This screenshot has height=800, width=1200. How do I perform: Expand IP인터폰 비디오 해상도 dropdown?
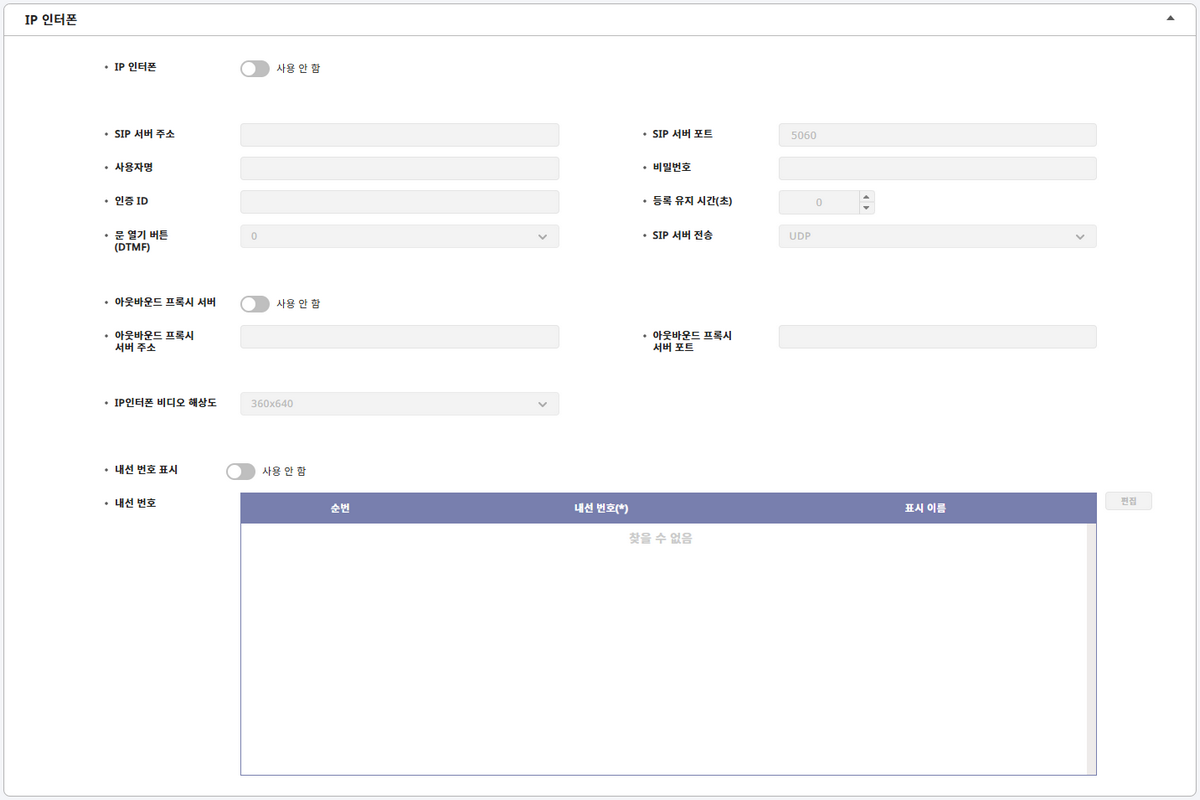tap(399, 404)
